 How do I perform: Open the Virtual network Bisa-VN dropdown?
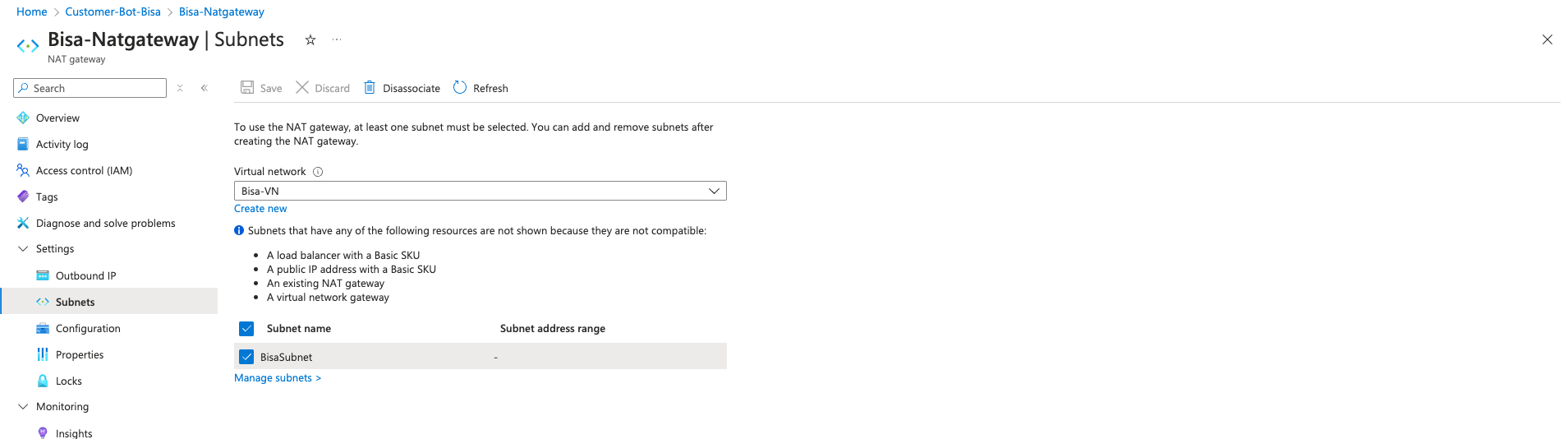480,191
